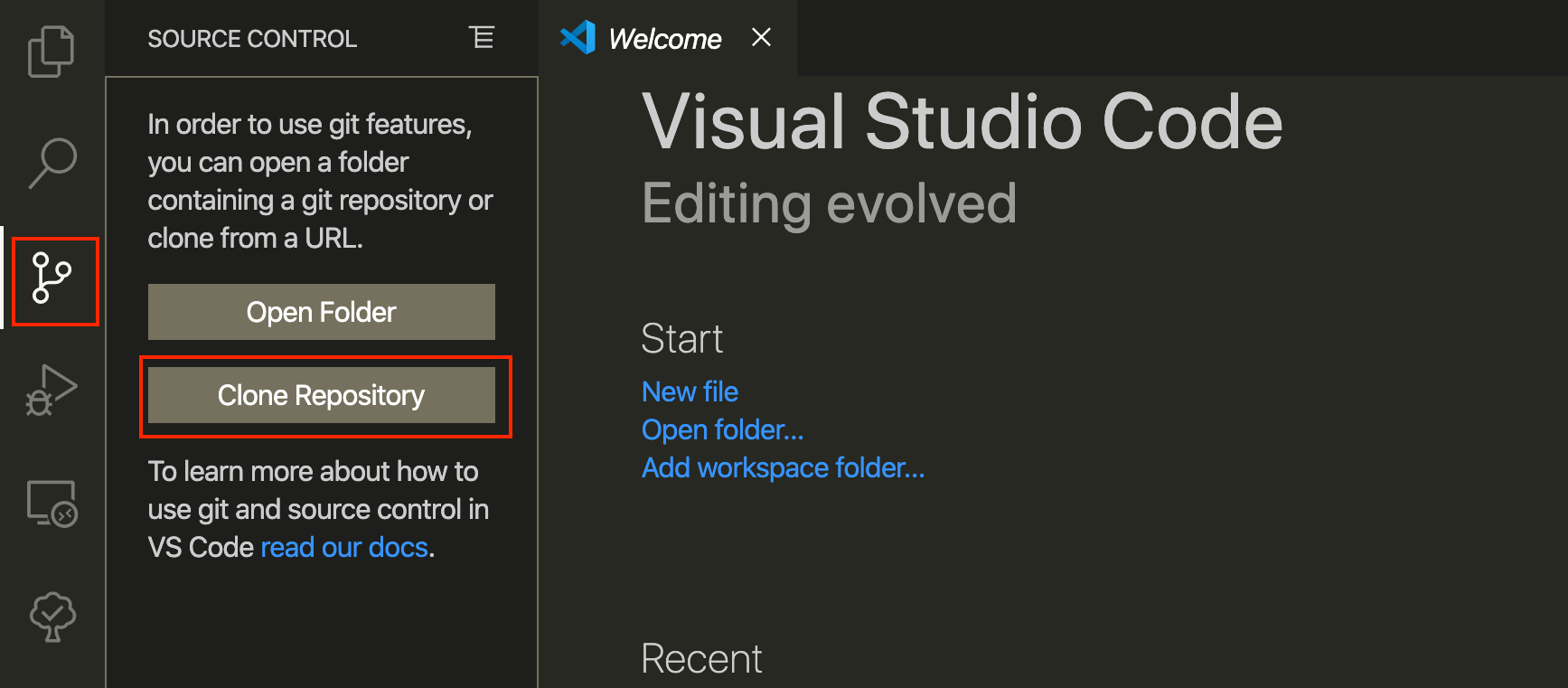The height and width of the screenshot is (688, 1568).
Task: Click the SOURCE CONTROL panel title
Action: [252, 39]
